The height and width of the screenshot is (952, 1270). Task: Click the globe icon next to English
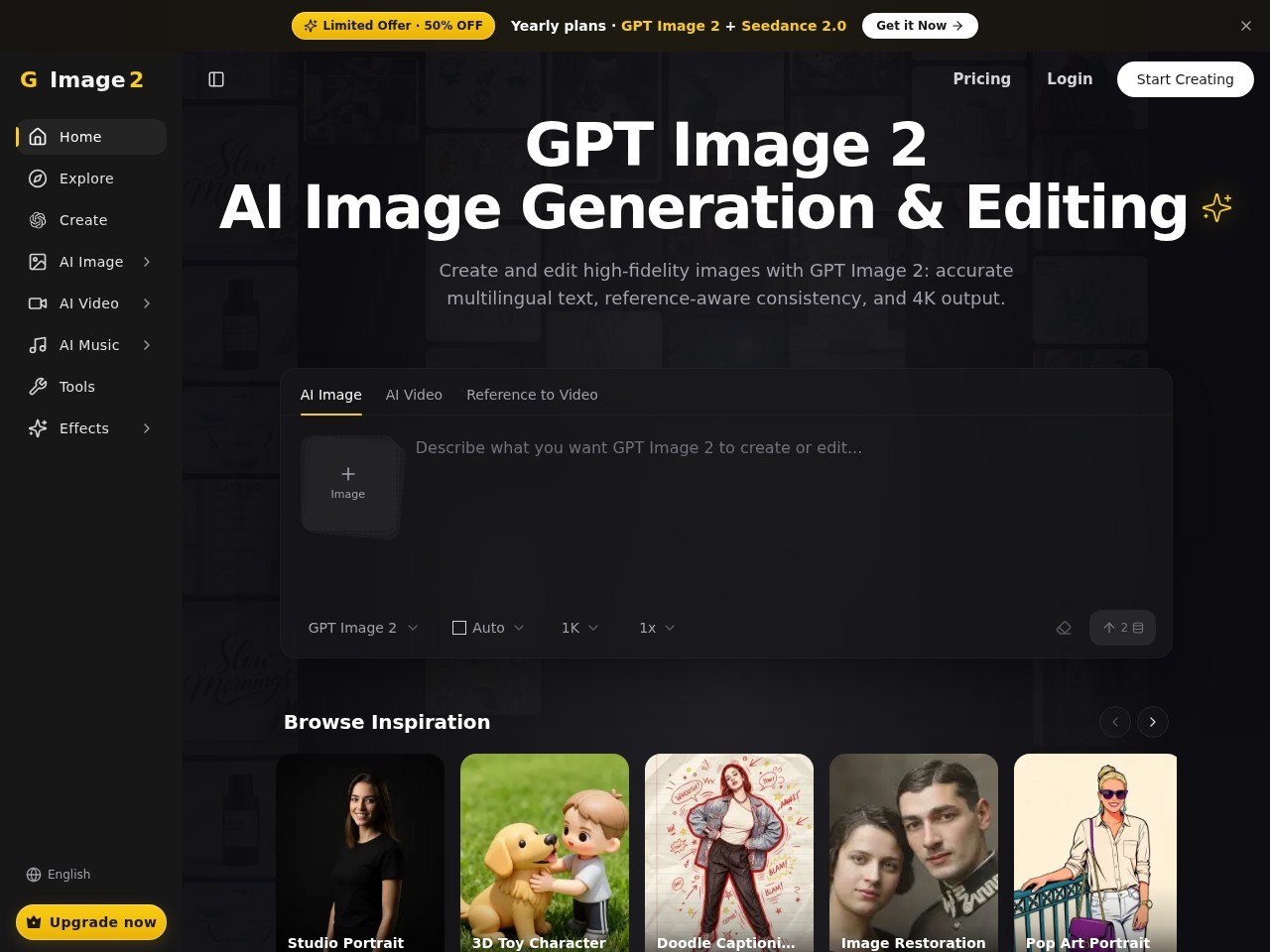[34, 875]
